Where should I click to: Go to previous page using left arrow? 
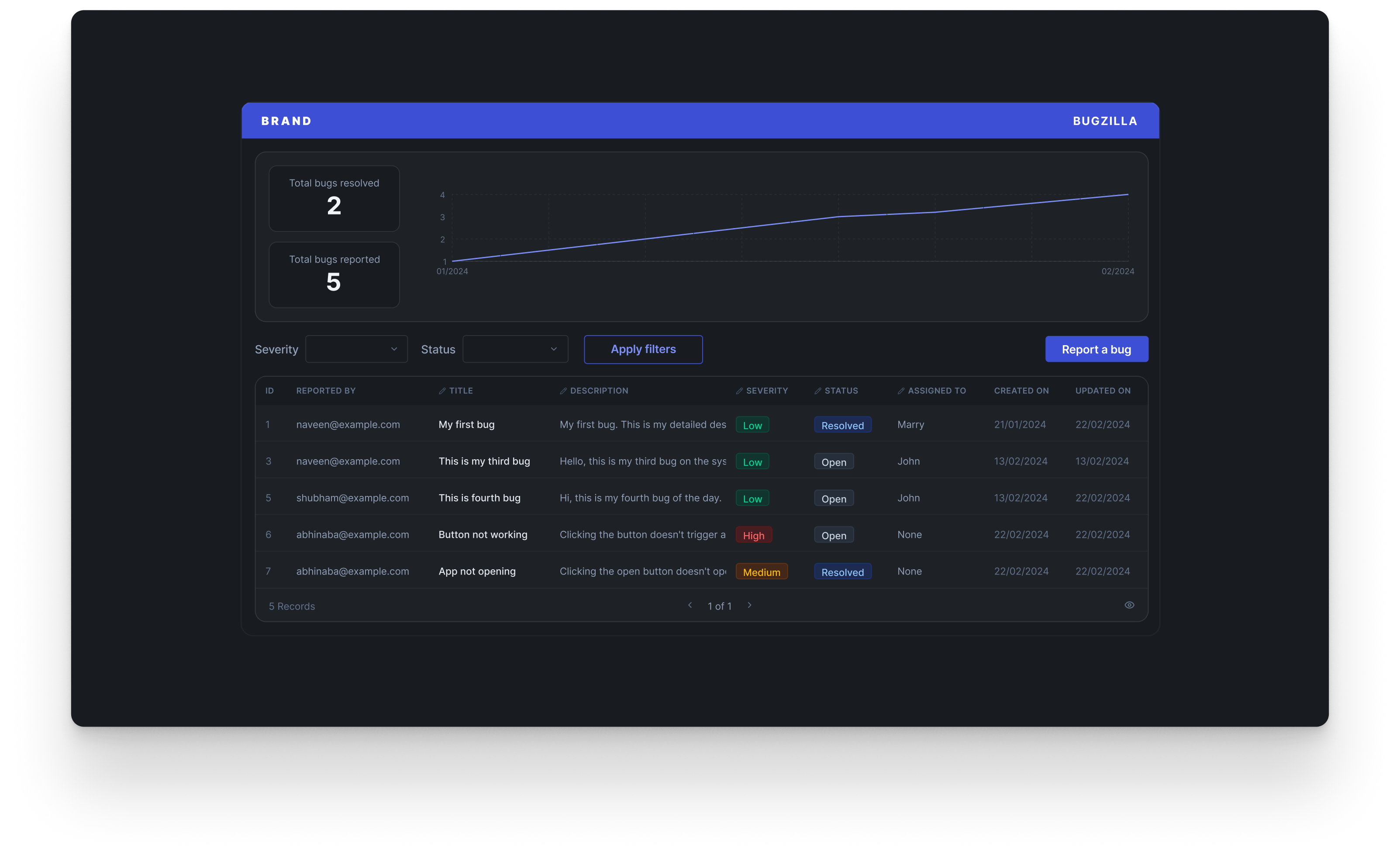click(690, 606)
